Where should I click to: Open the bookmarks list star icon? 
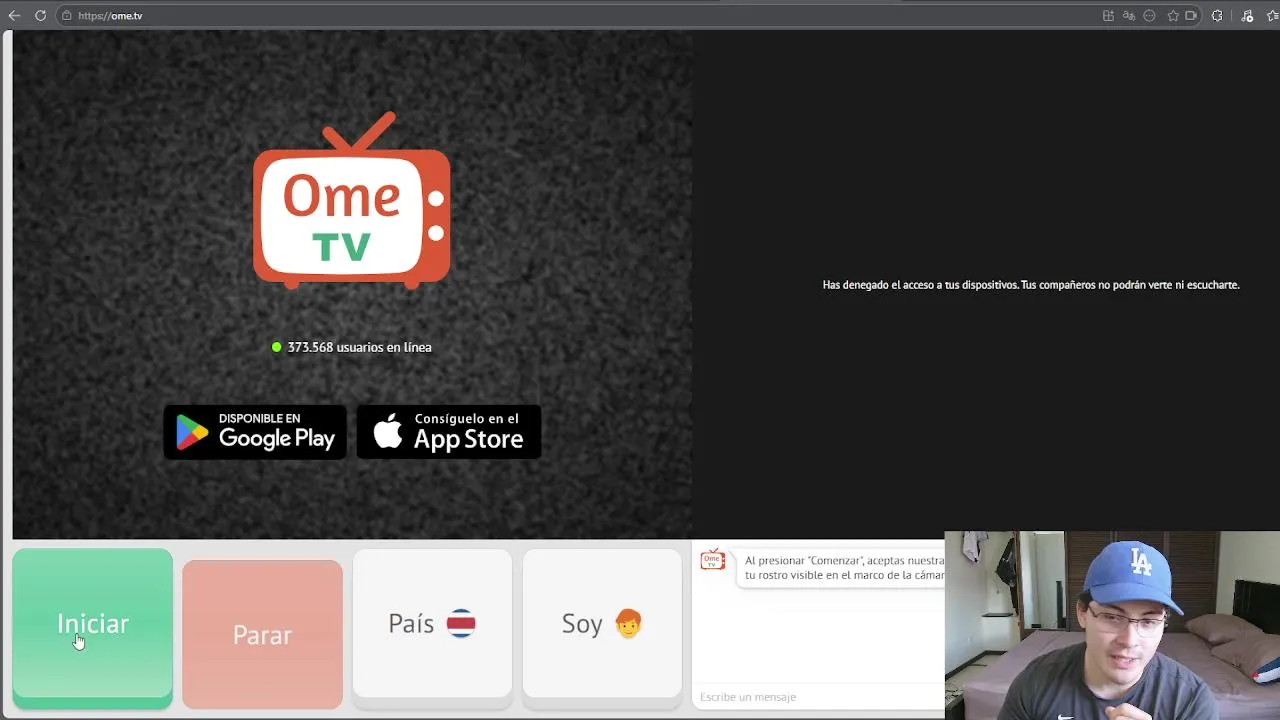pos(1274,16)
